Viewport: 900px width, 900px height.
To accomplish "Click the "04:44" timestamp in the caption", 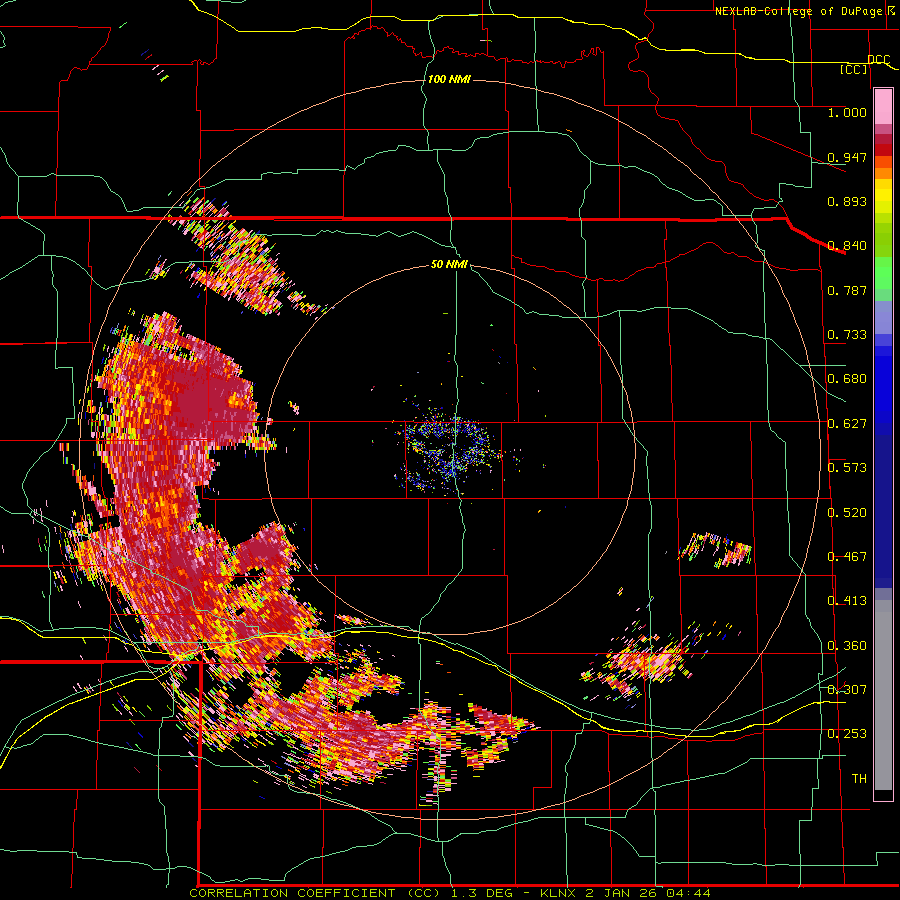I will [x=688, y=893].
